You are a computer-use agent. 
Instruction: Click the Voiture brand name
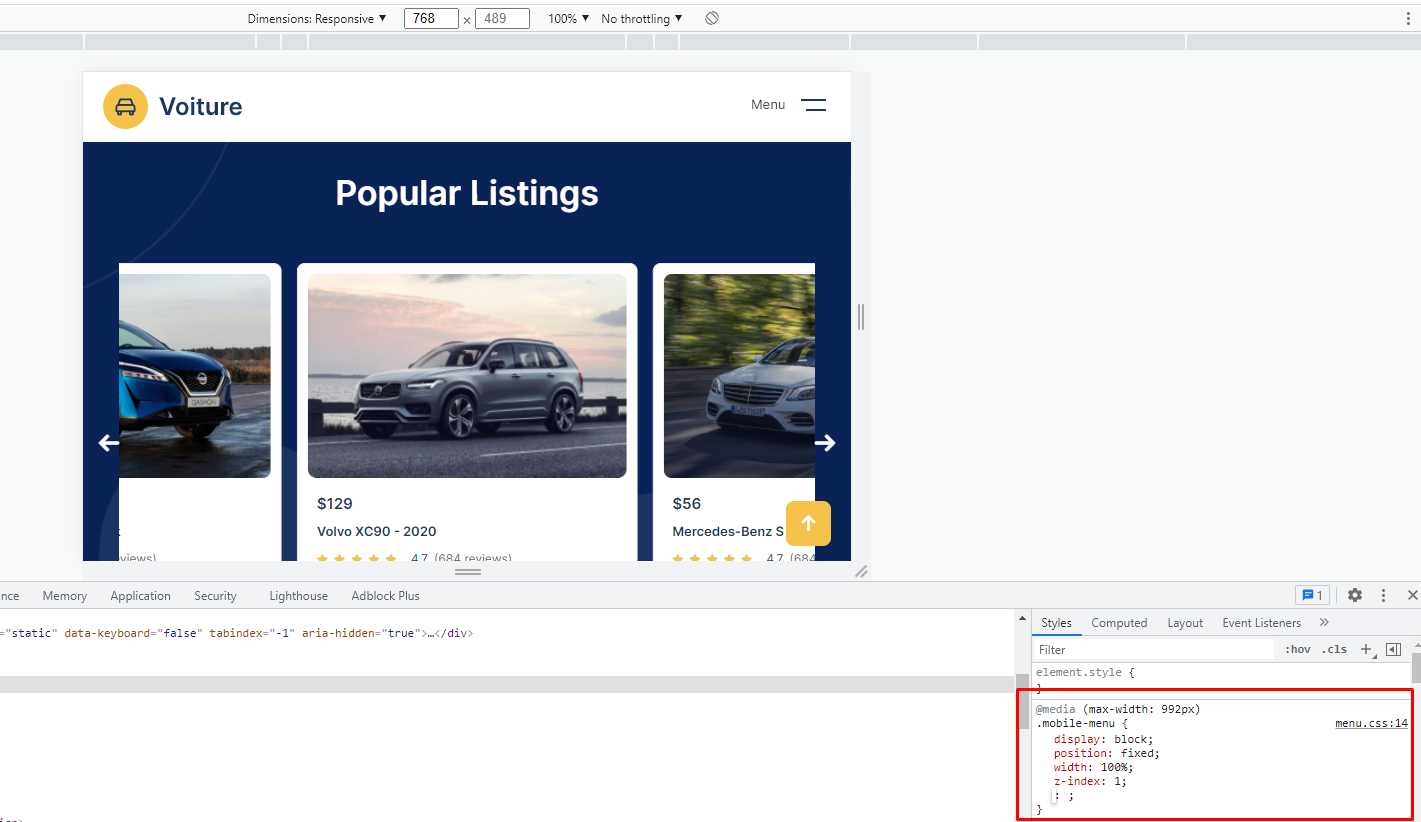click(x=201, y=107)
